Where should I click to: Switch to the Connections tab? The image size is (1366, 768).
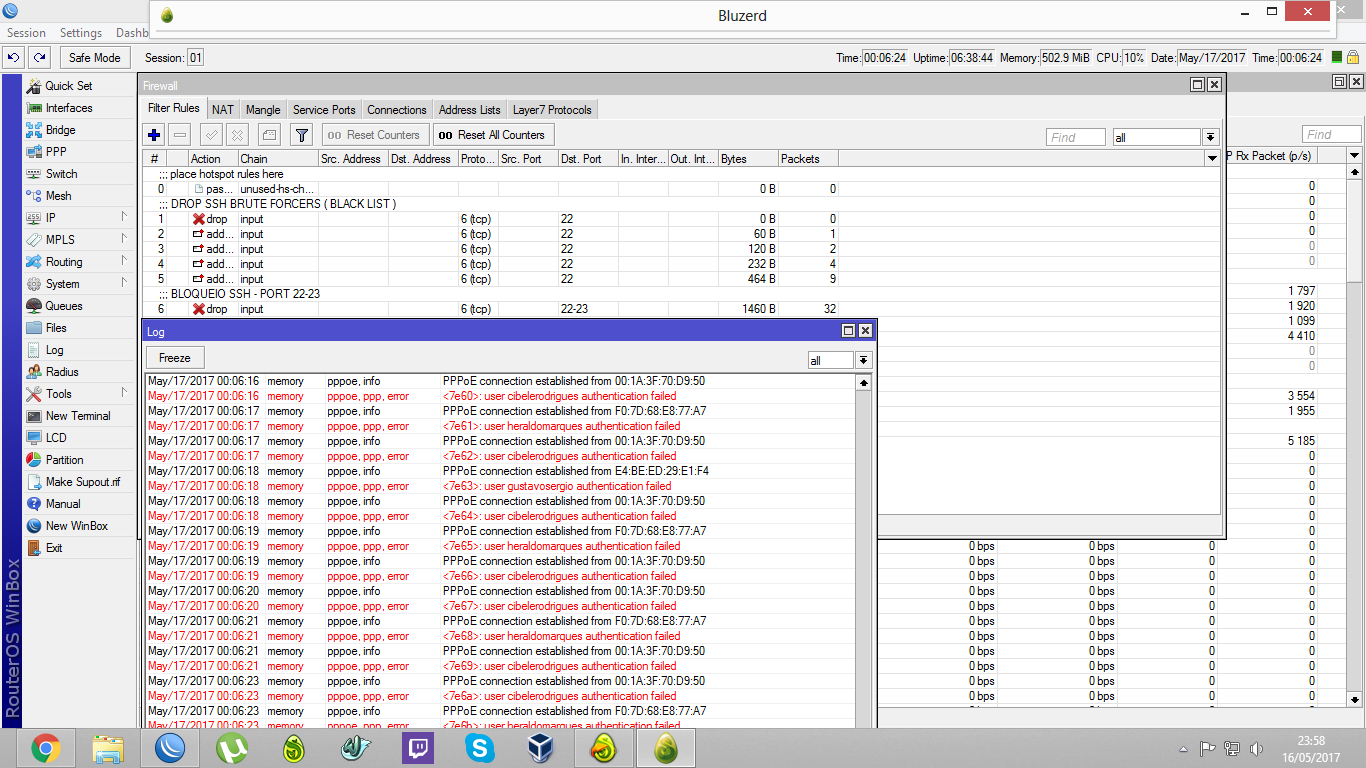[x=397, y=110]
